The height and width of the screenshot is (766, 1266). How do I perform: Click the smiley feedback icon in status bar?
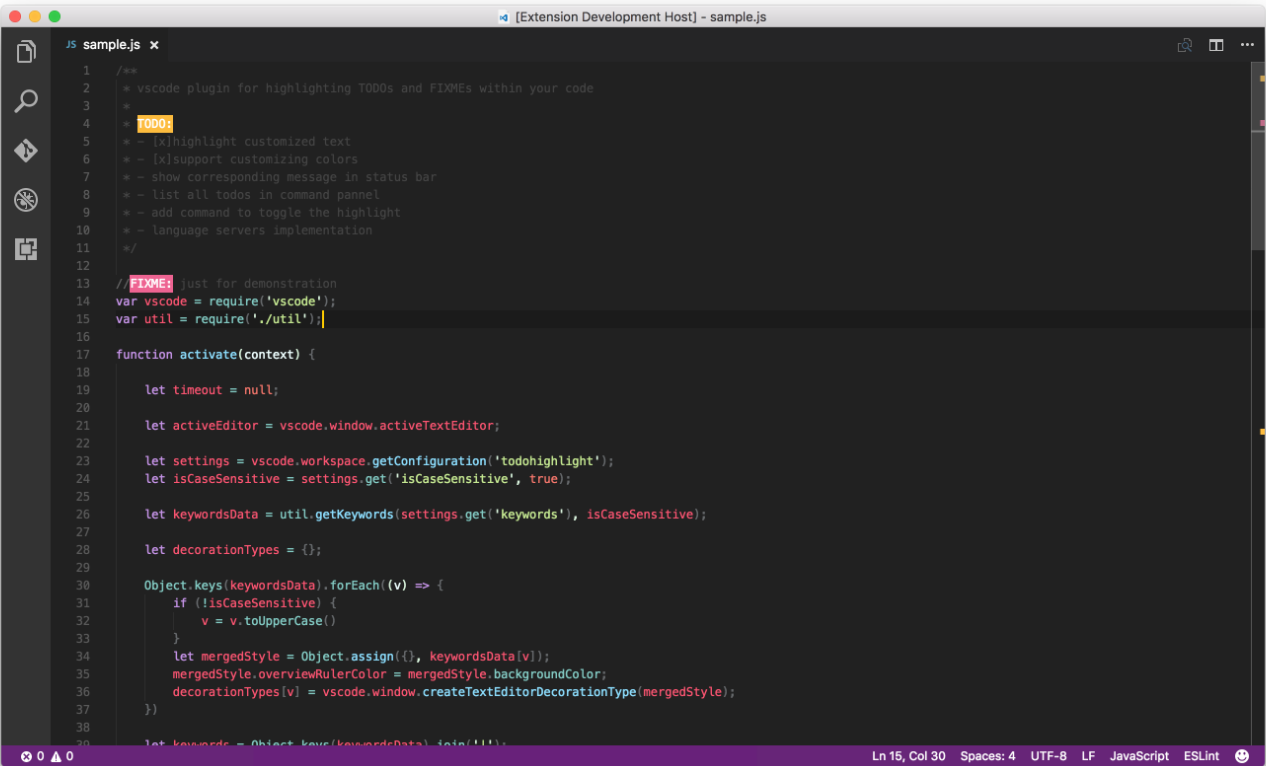point(1241,755)
